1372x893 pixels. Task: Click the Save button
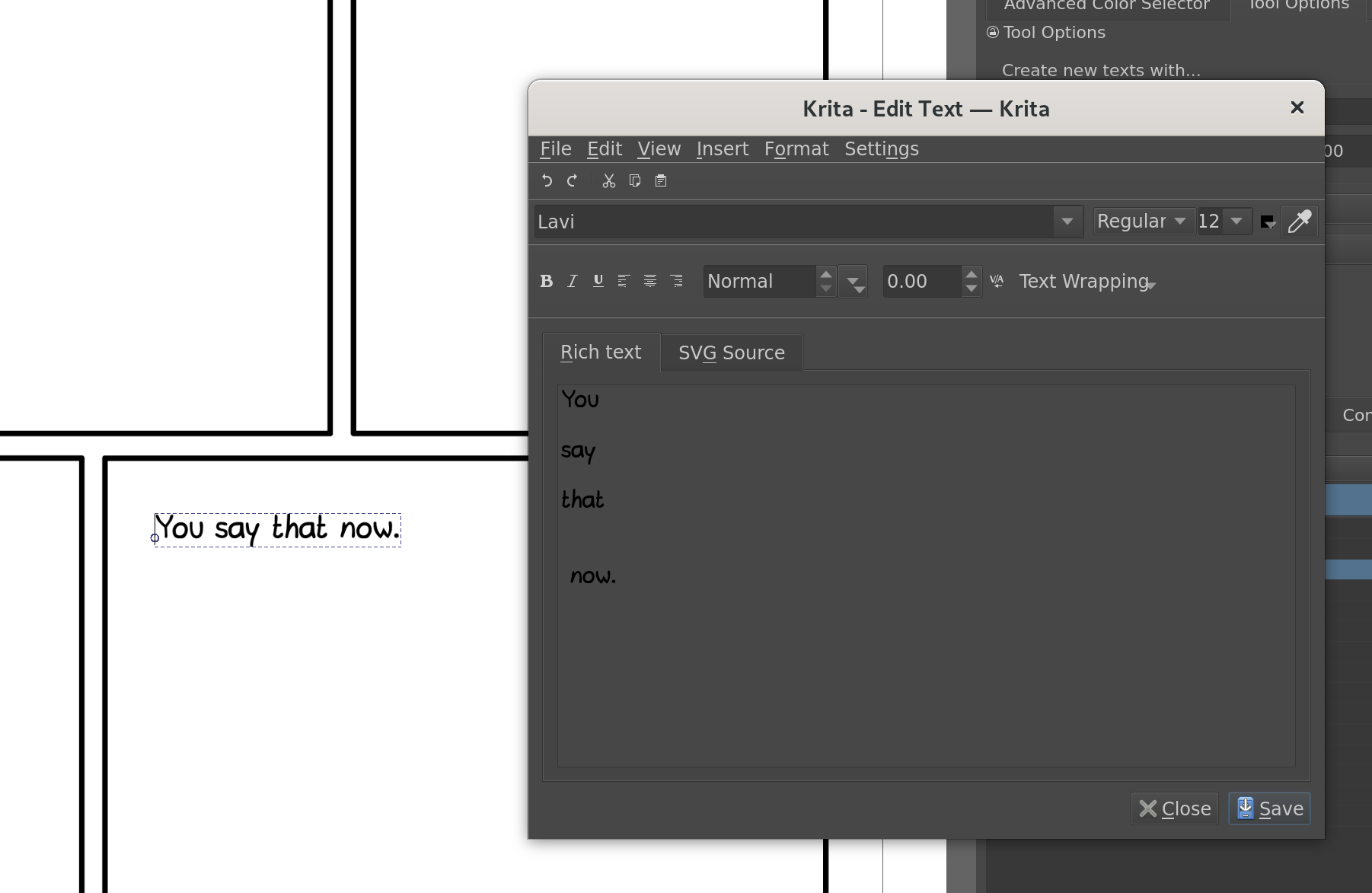[x=1269, y=808]
